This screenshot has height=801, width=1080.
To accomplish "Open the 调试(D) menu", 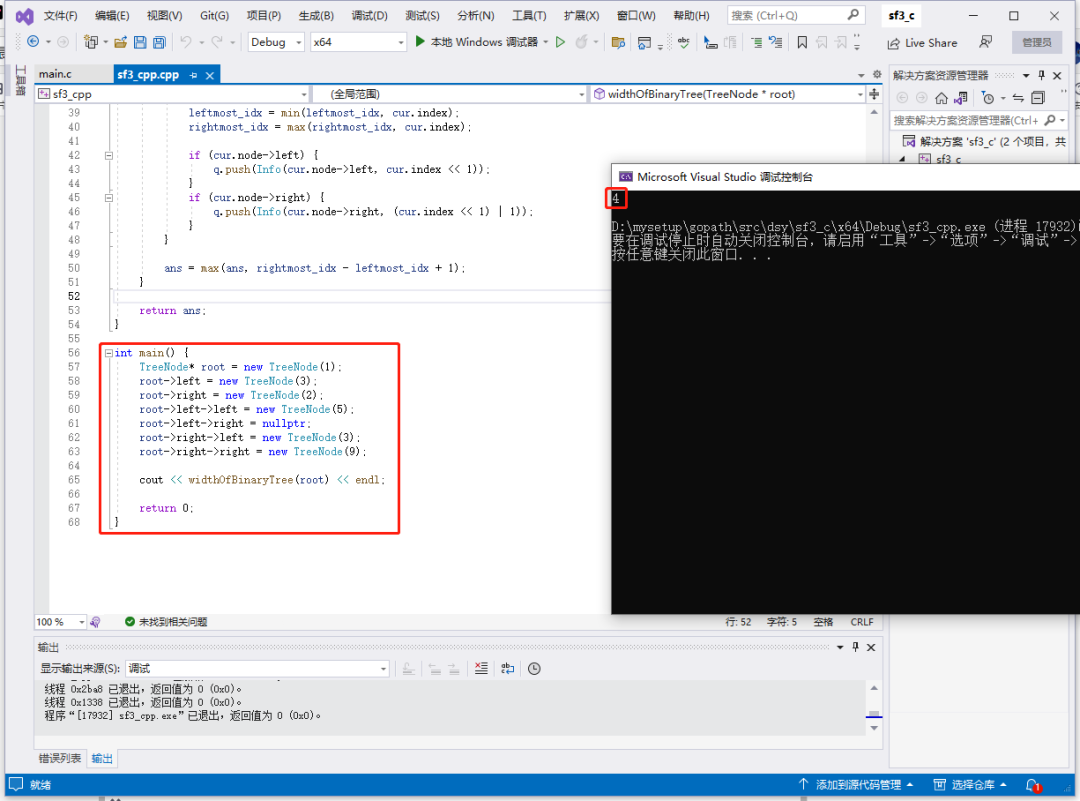I will [x=369, y=15].
